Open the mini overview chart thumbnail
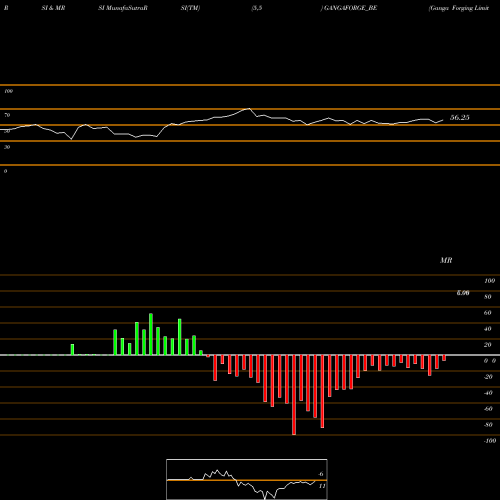 247,479
